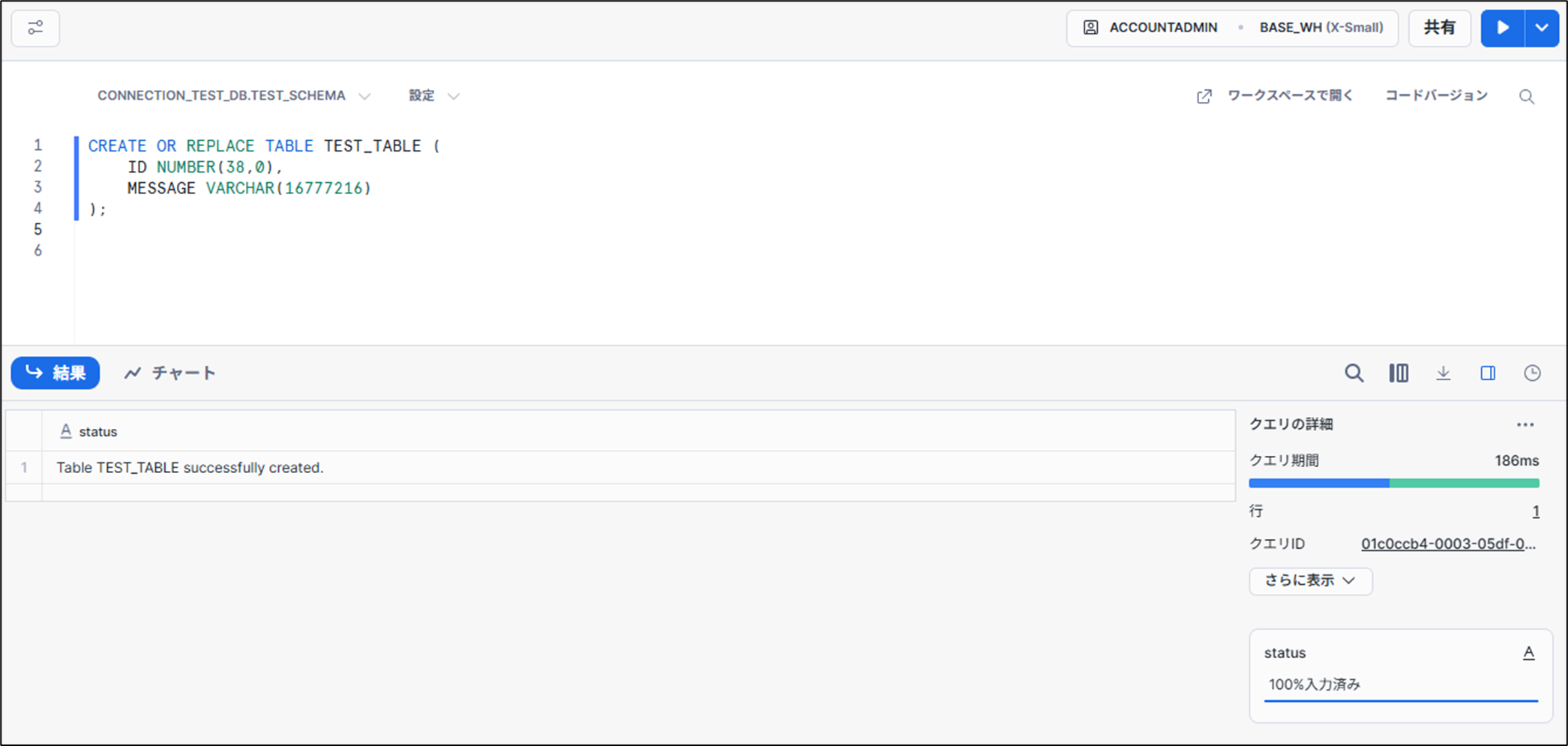
Task: Switch to the チャート tab
Action: pyautogui.click(x=170, y=373)
